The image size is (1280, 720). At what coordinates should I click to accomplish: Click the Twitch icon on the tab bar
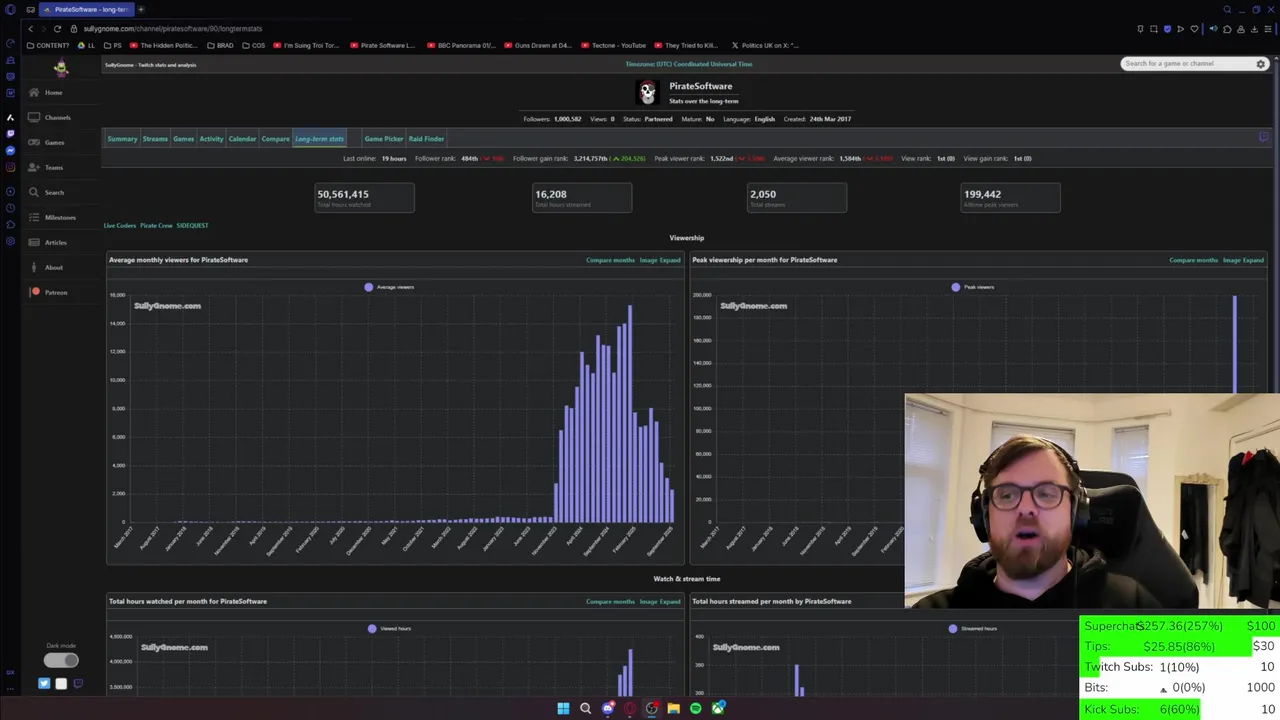1263,138
